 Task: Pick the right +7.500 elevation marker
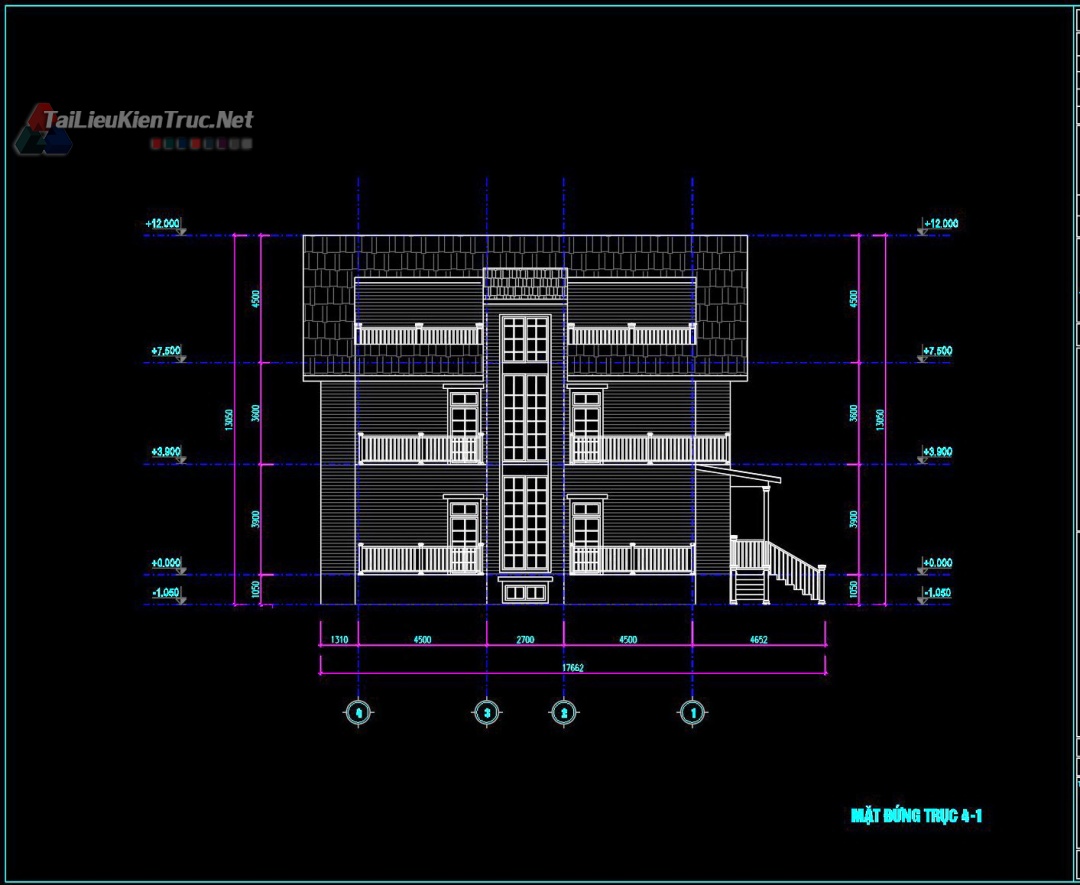937,351
